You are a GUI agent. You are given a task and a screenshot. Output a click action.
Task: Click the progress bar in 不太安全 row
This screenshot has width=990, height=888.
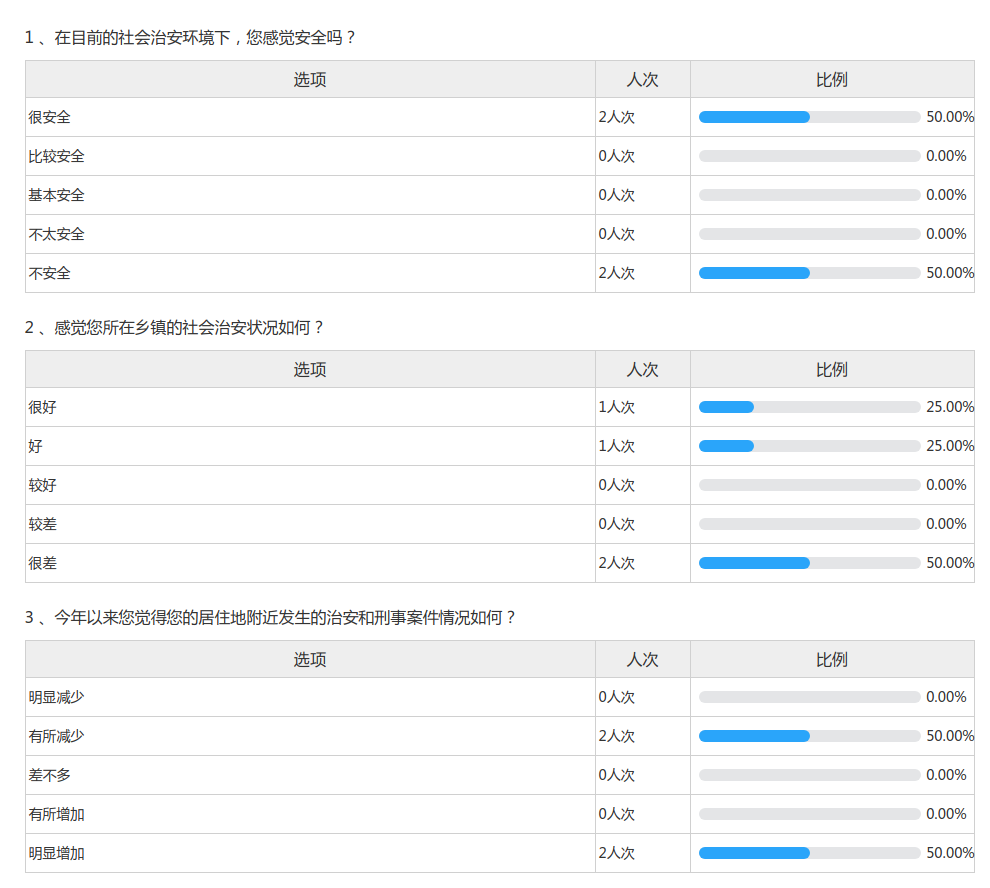click(x=809, y=234)
